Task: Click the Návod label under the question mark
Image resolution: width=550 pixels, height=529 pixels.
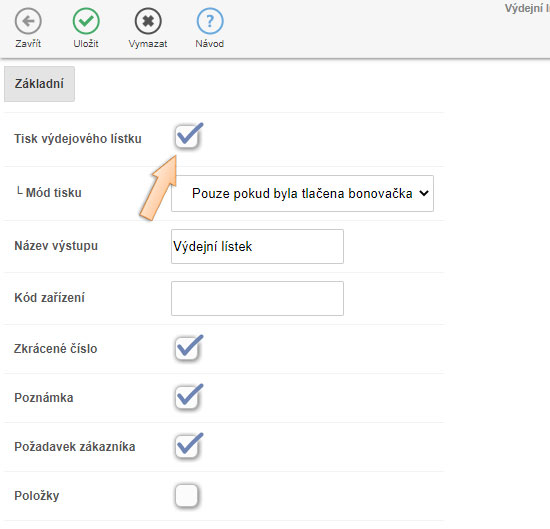Action: pos(209,44)
